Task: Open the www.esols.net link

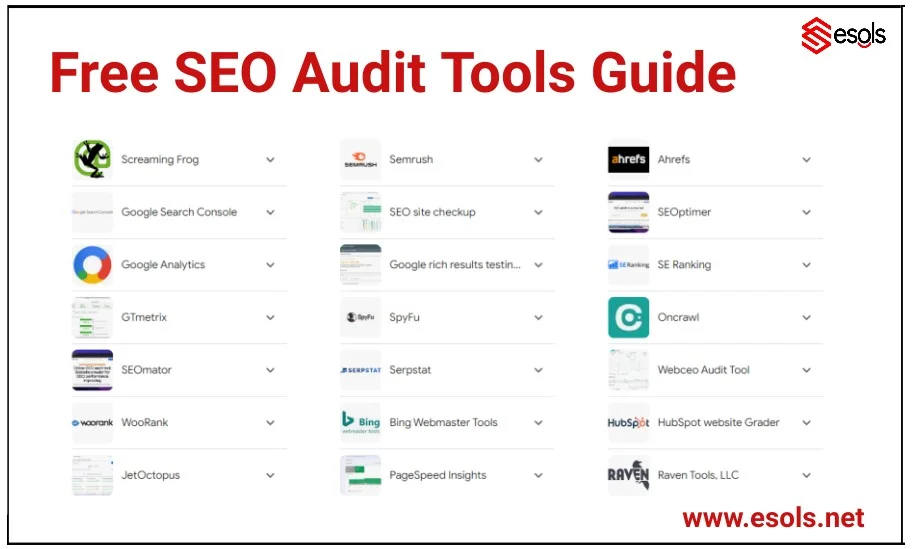Action: tap(772, 518)
